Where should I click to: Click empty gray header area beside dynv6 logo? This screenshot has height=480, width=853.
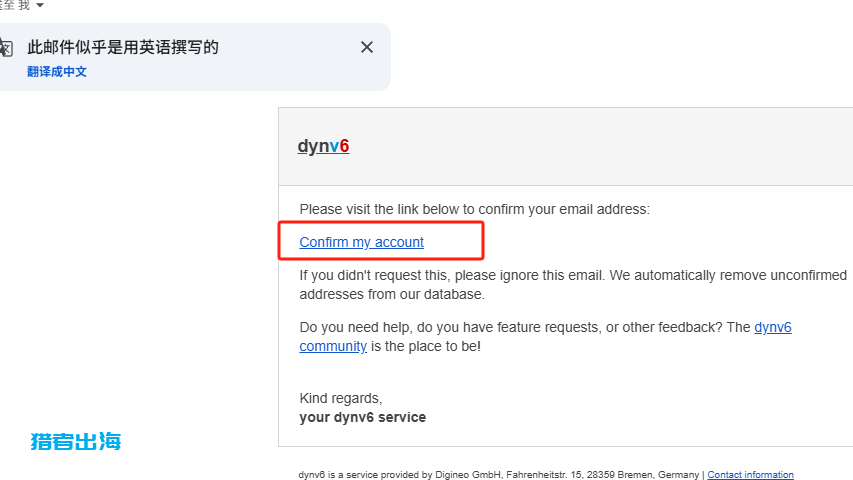pos(600,146)
